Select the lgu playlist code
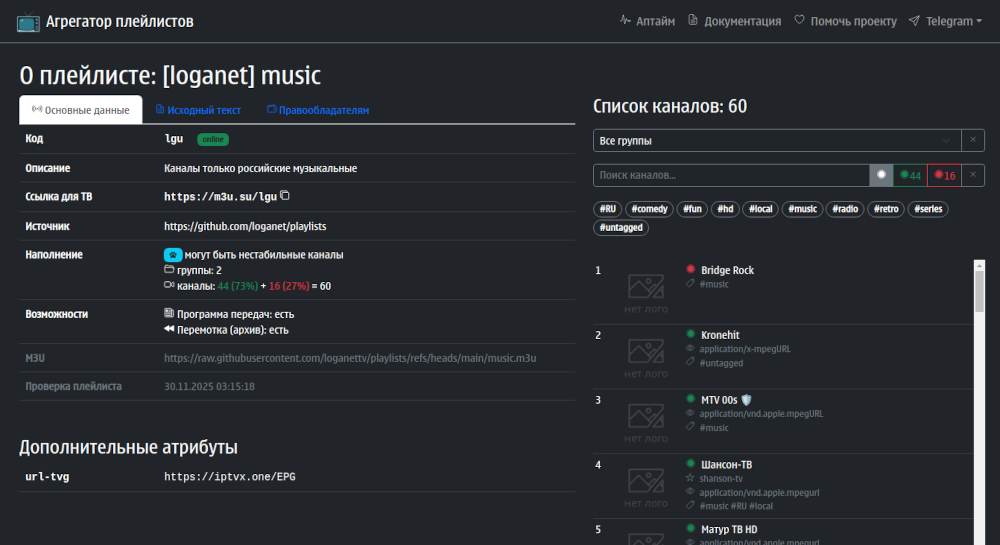 coord(173,138)
